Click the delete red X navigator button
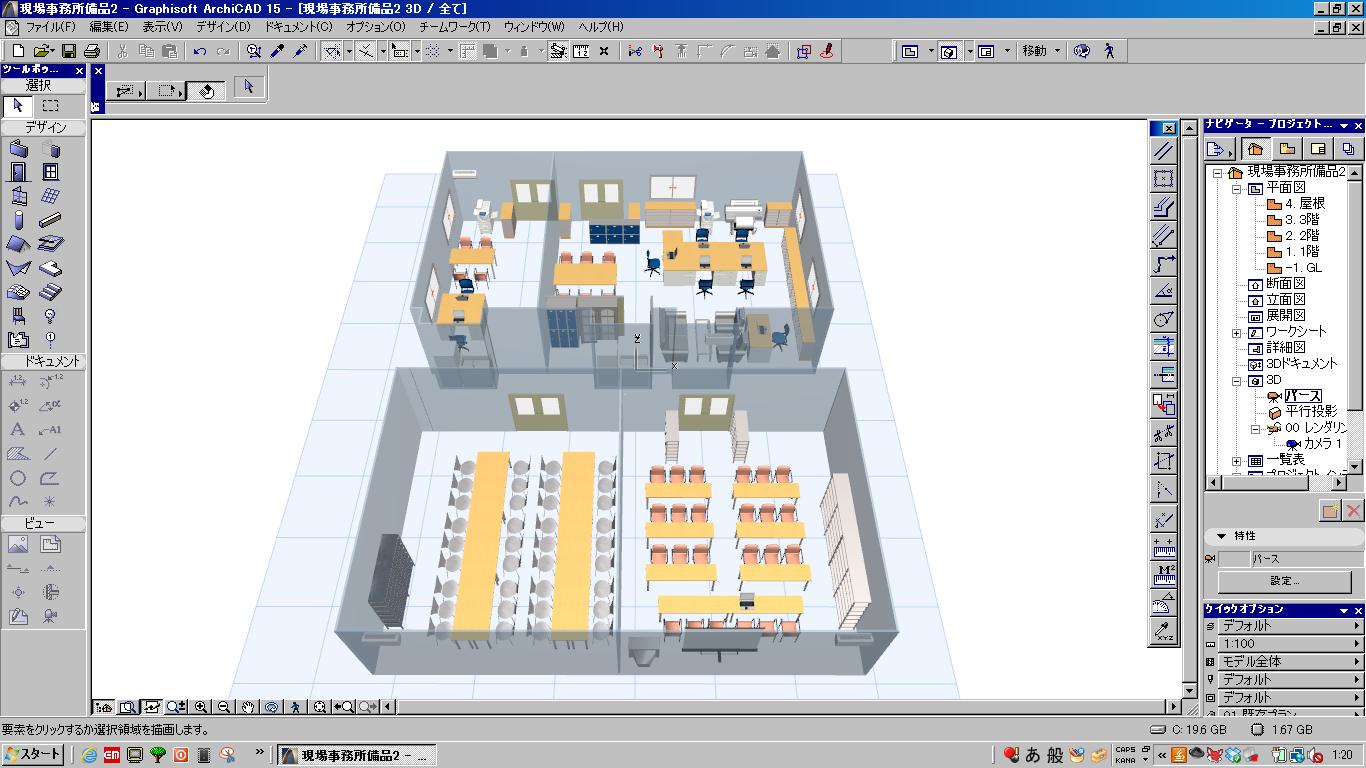 (x=1353, y=511)
